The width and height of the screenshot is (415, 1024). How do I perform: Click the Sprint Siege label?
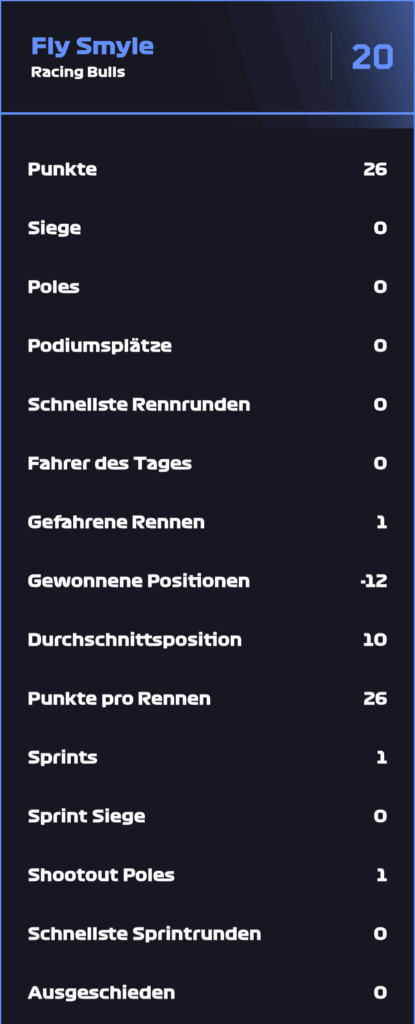coord(86,816)
